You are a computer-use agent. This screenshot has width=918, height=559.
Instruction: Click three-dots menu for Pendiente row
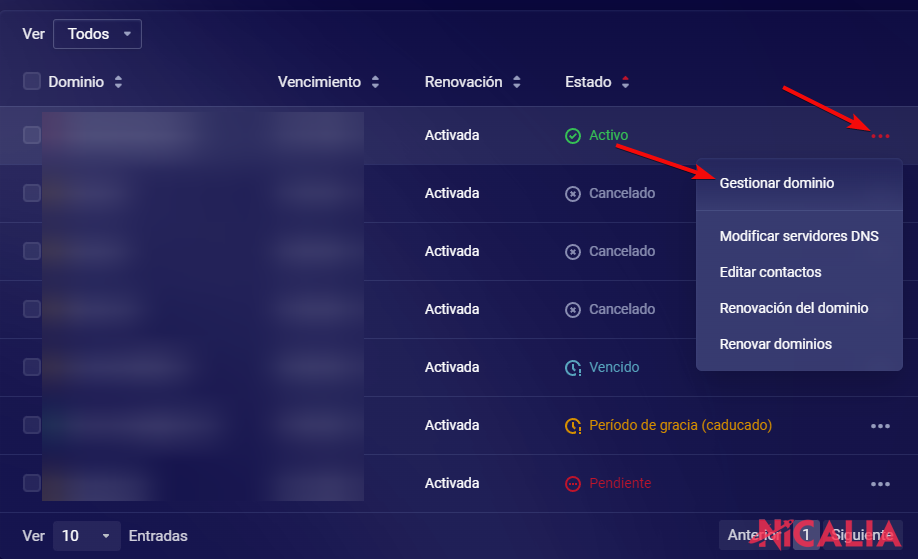[x=880, y=484]
